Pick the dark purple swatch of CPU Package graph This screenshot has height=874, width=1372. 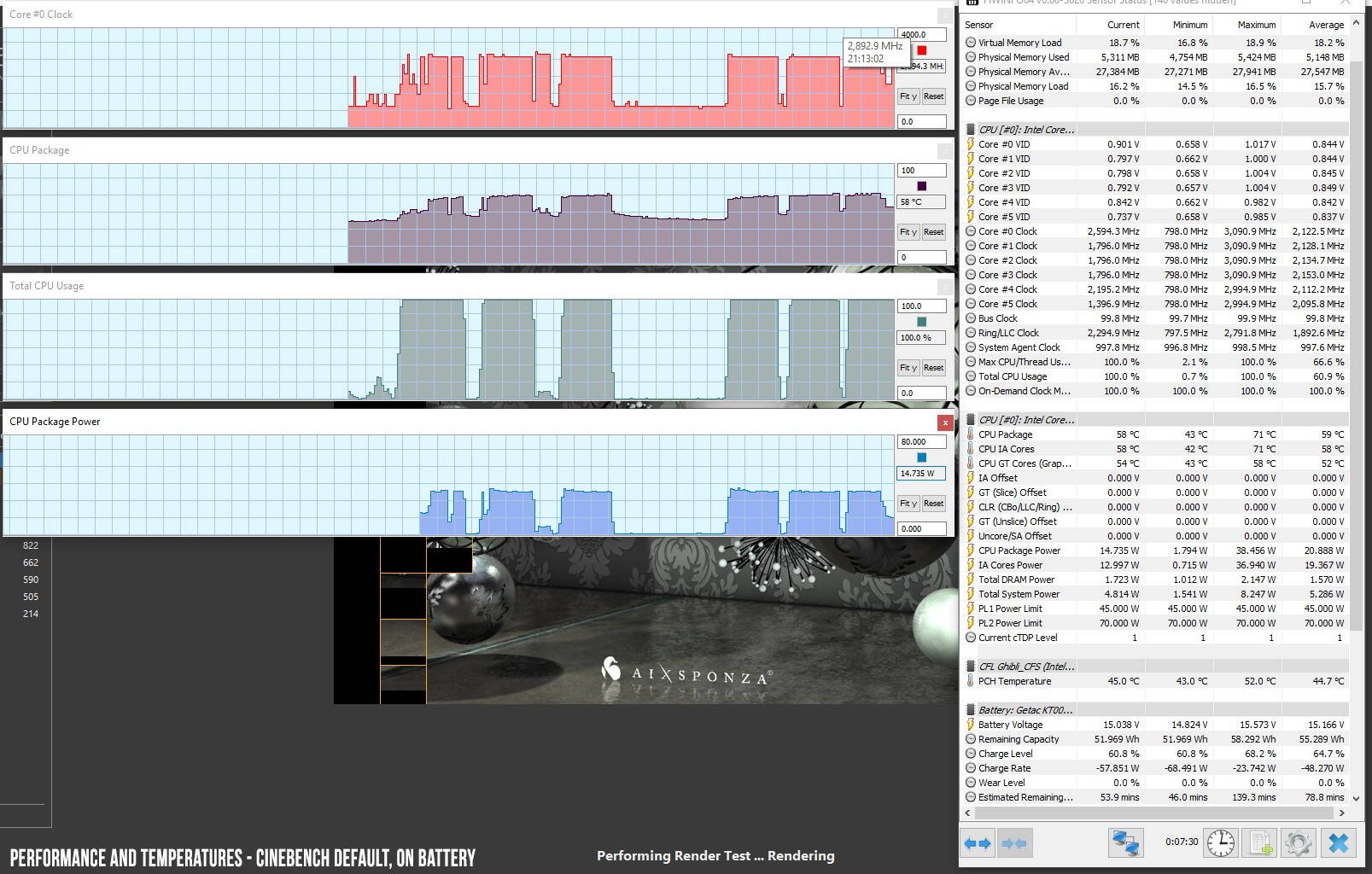point(921,186)
